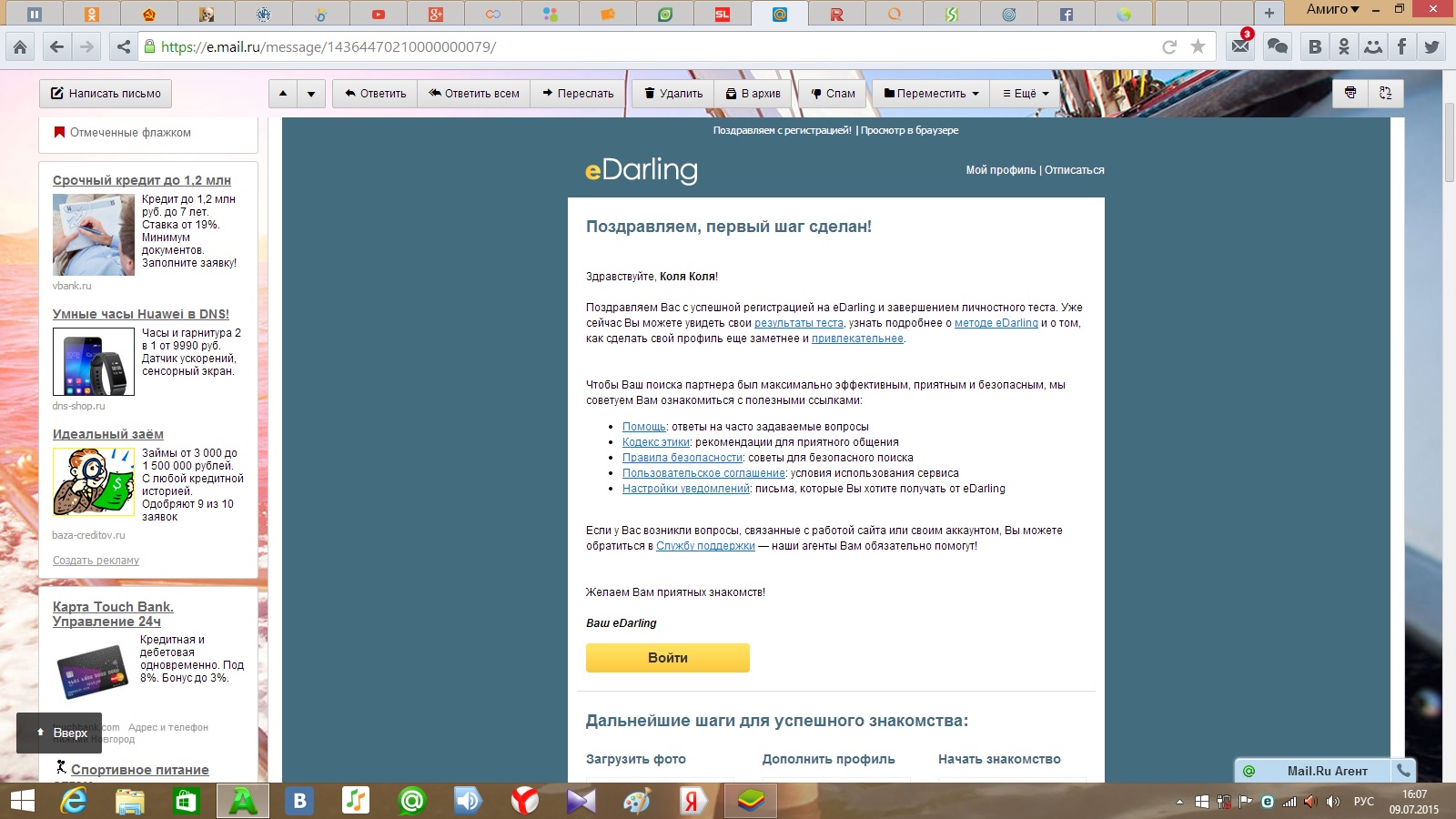Open the My World icon in browser toolbar
This screenshot has height=819, width=1456.
[1372, 46]
